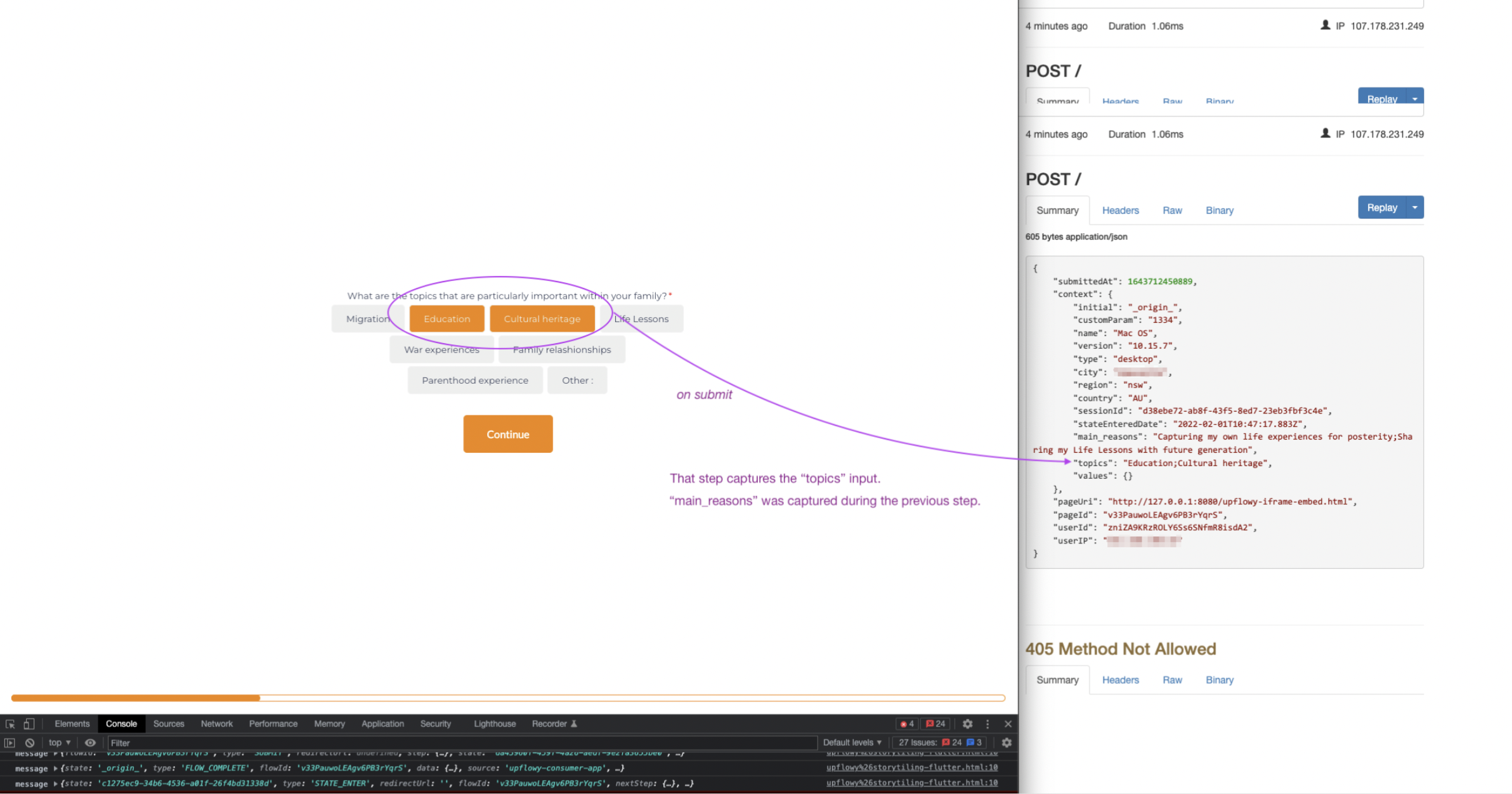
Task: Open Headers tab of 605-byte request
Action: tap(1121, 211)
